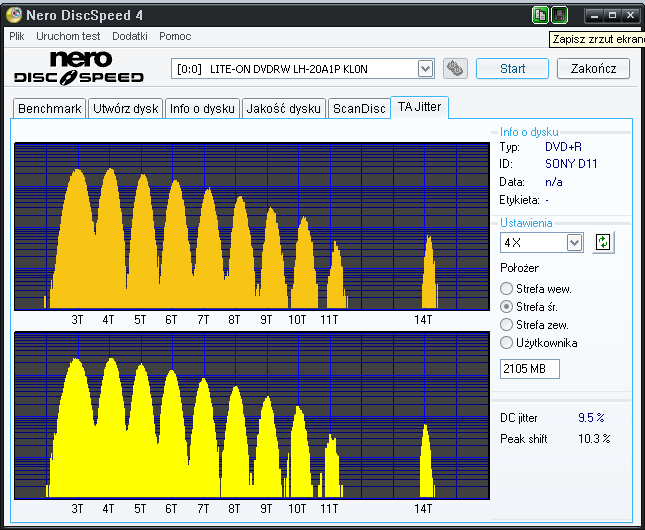645x530 pixels.
Task: Click the DC jitter 9.5 % value
Action: point(591,418)
